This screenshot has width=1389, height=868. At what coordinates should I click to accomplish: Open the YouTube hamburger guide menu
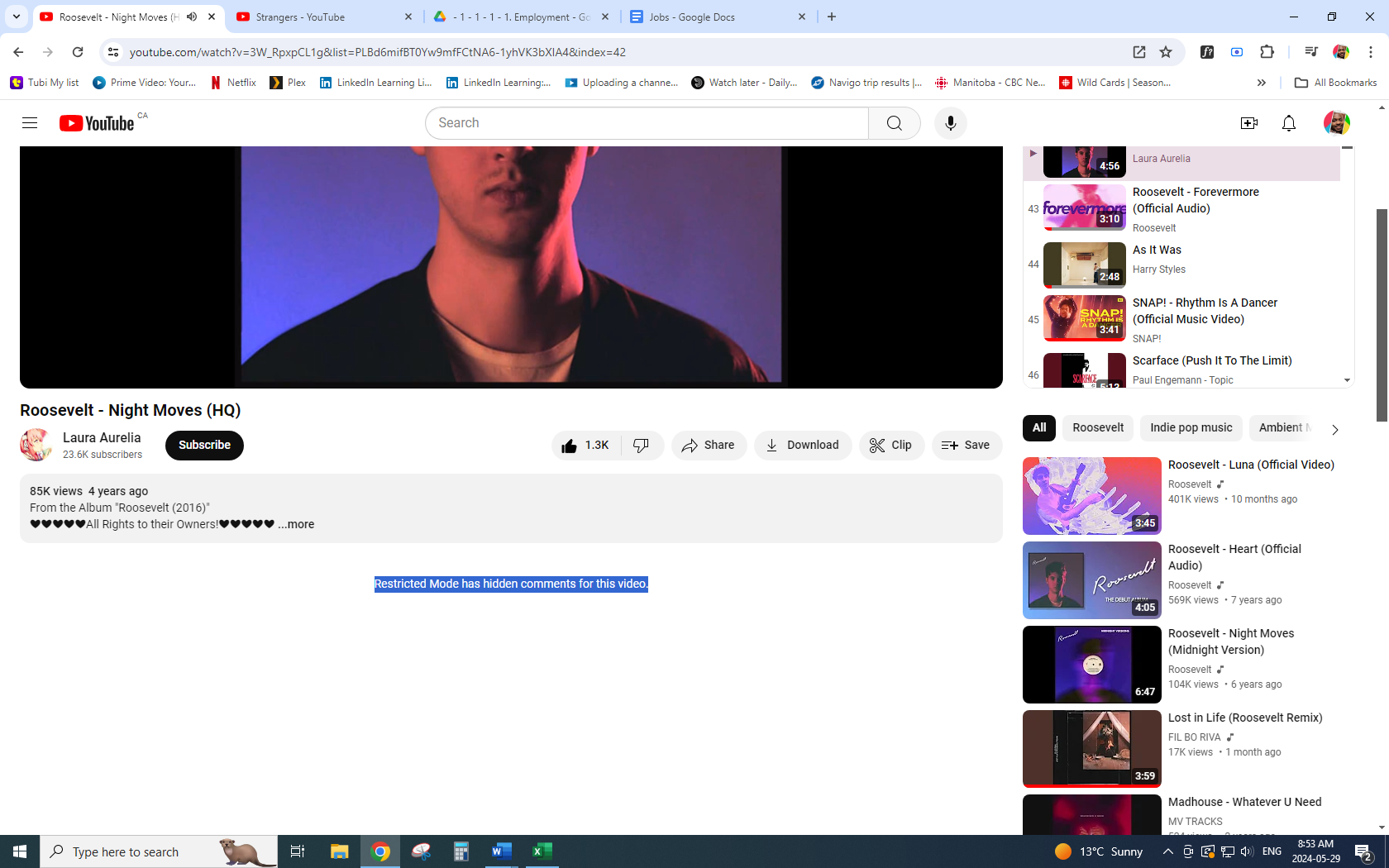tap(30, 123)
